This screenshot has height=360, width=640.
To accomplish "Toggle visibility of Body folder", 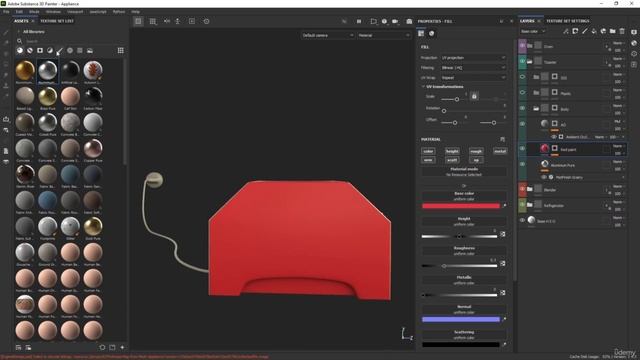I will click(522, 109).
